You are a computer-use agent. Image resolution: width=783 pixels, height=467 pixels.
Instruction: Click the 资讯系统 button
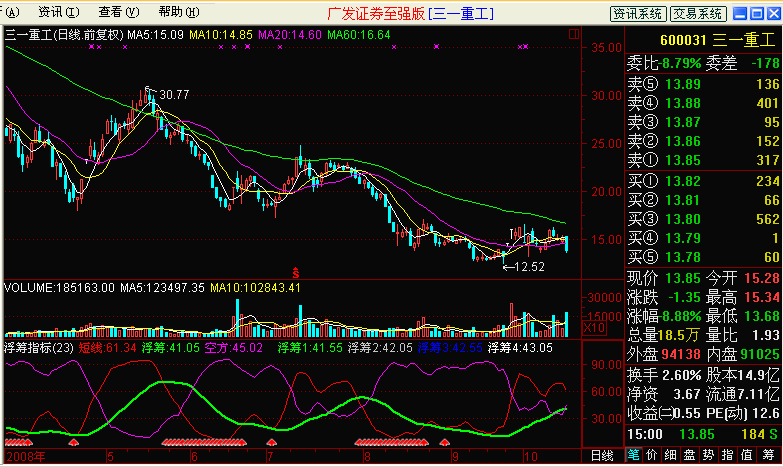click(x=638, y=13)
